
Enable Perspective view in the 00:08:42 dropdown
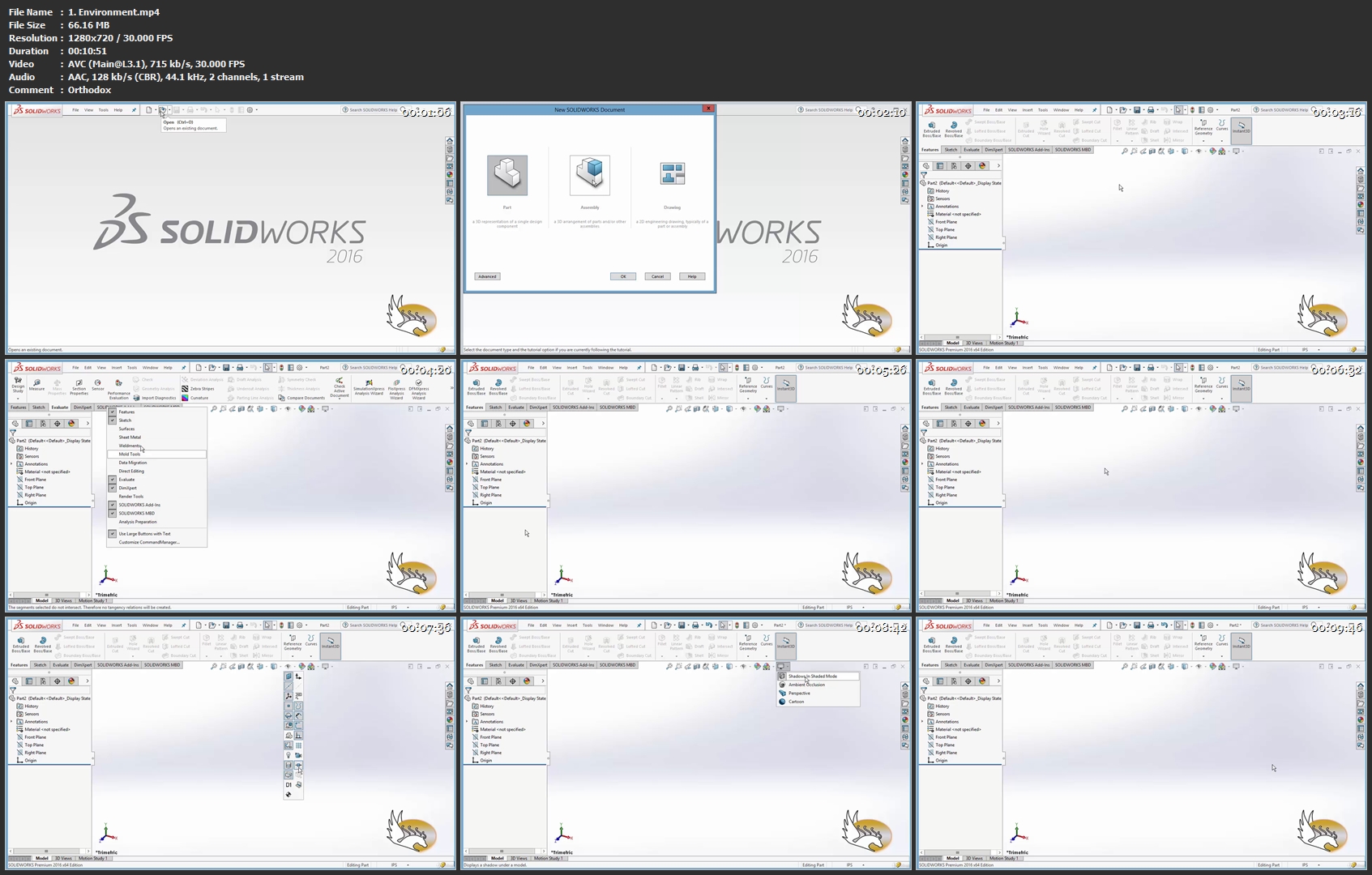(818, 693)
